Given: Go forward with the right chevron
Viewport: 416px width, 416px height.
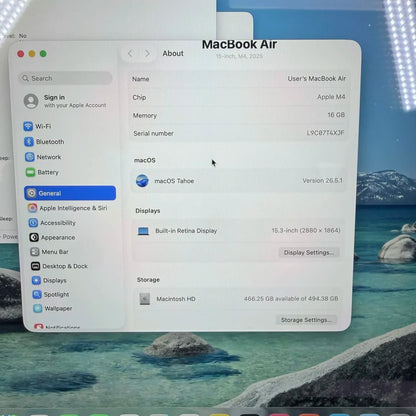Looking at the screenshot, I should [x=147, y=53].
